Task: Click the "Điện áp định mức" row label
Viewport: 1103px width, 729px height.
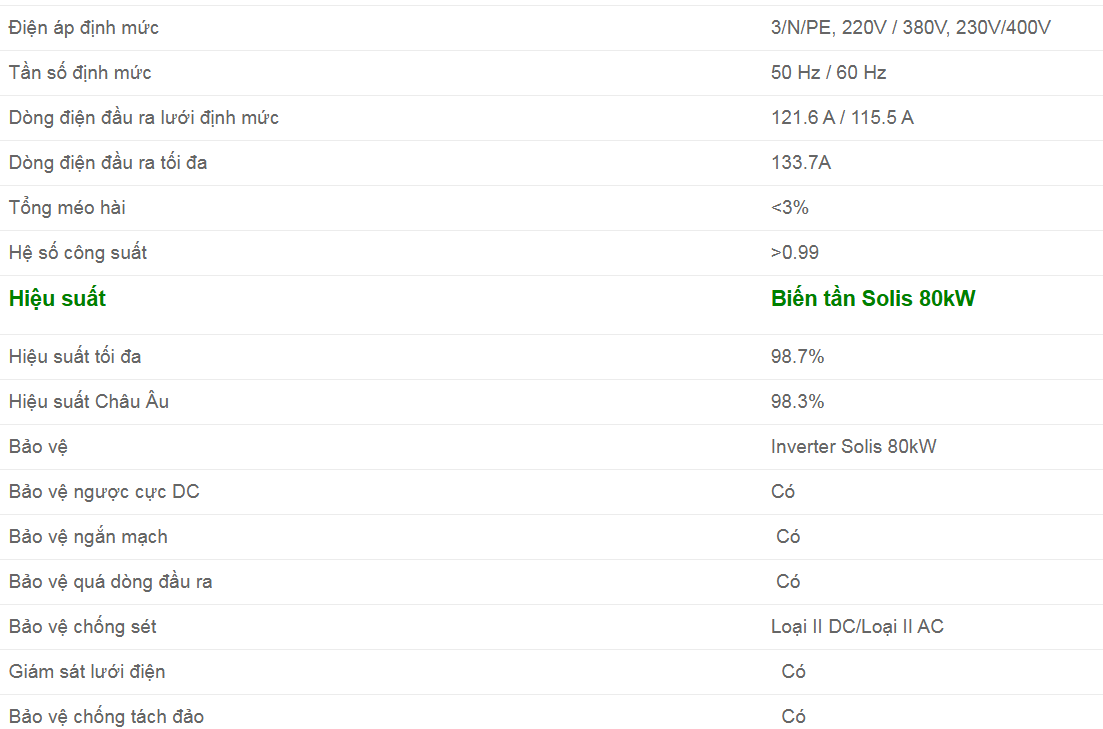Action: click(x=84, y=28)
